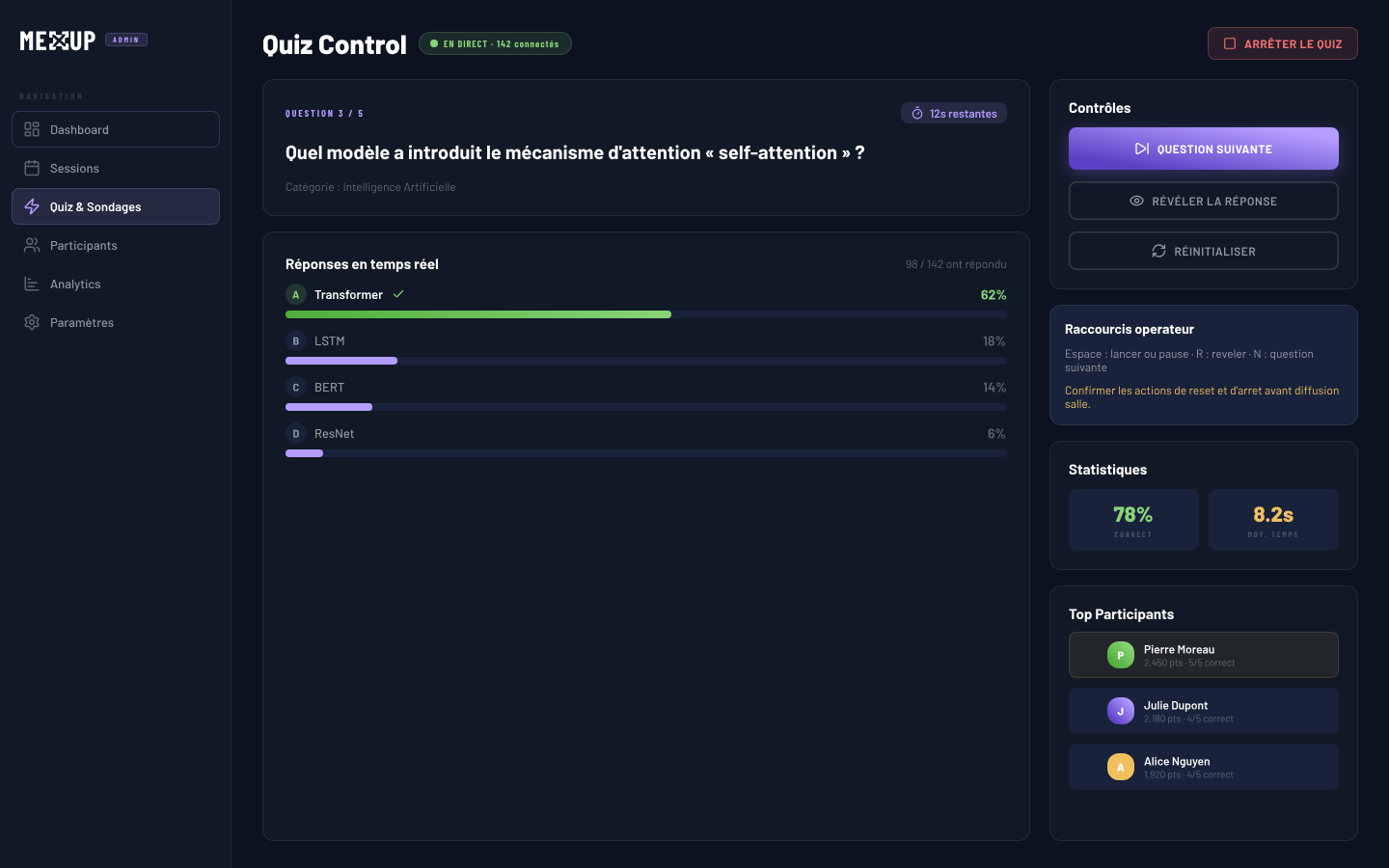Click the MEXUP logo
The image size is (1389, 868).
(58, 41)
